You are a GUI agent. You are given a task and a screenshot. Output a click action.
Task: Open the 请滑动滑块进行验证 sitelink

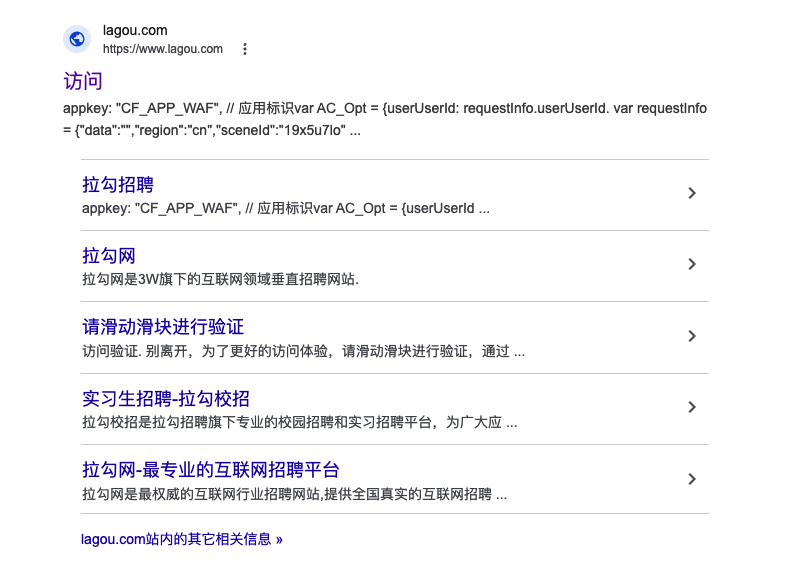click(163, 327)
